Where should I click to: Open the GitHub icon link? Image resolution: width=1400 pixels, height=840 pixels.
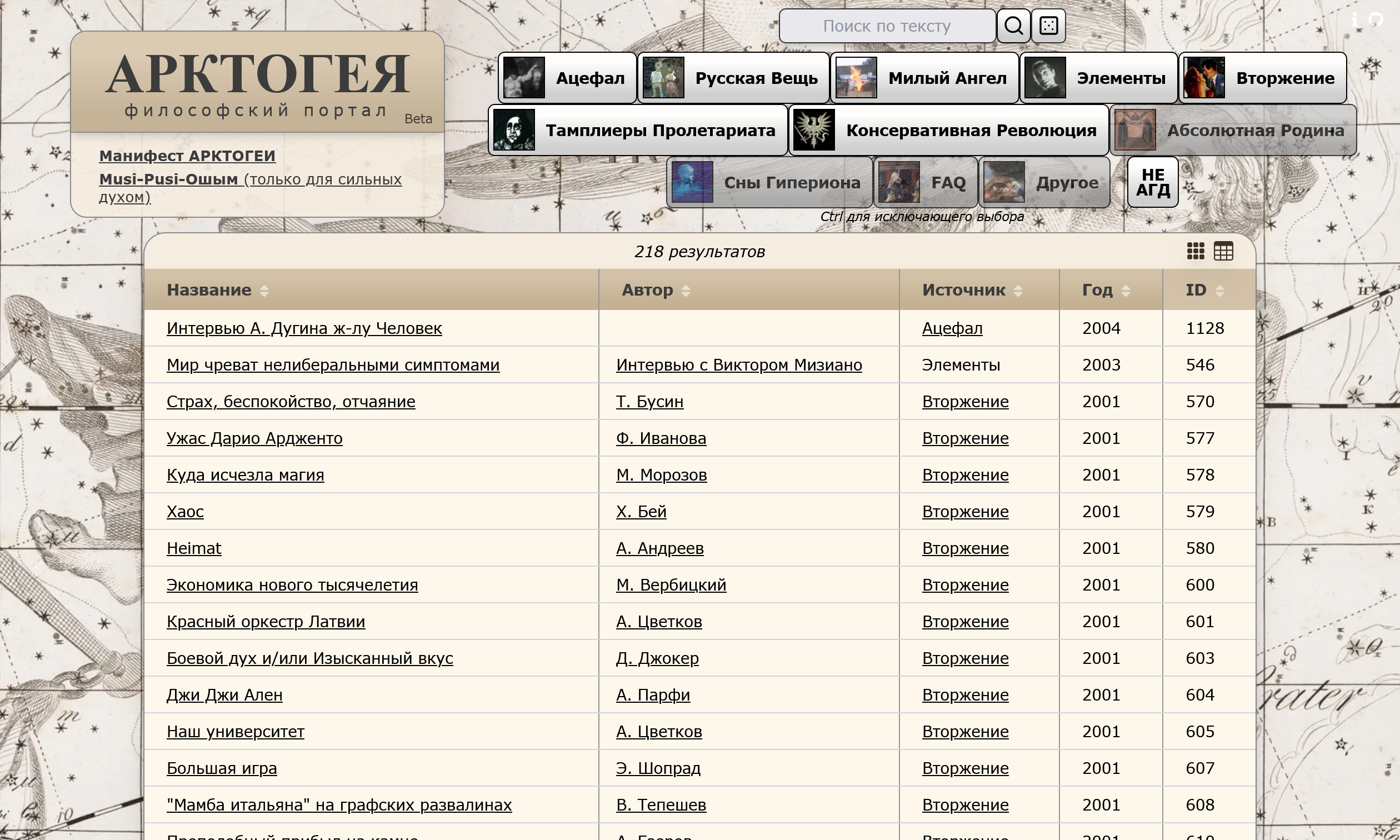coord(1375,20)
